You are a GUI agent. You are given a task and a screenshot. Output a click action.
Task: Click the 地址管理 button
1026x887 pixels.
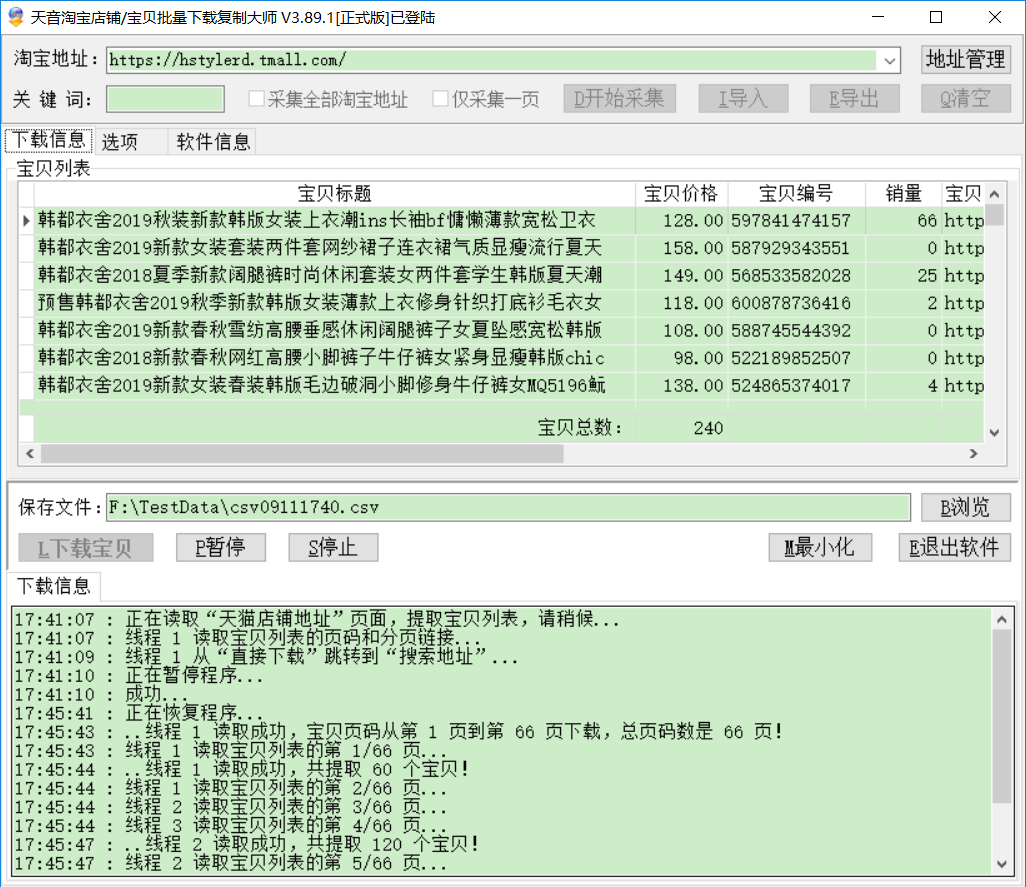click(x=965, y=60)
